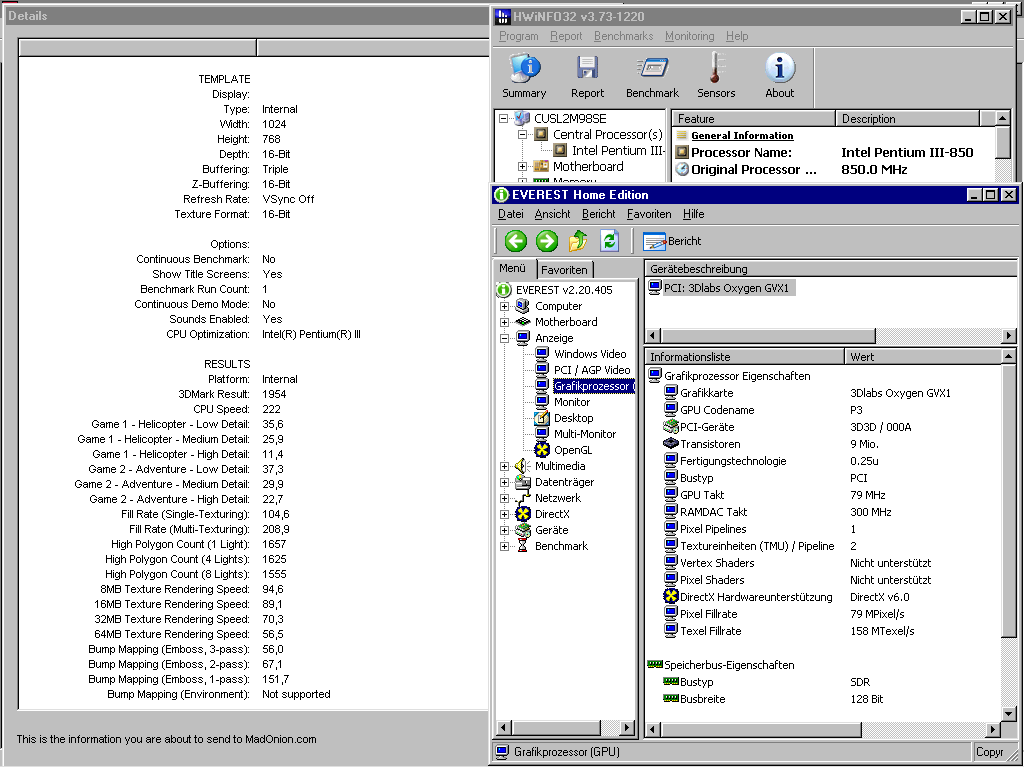Select PCI: 3Dlabs Oxygen GVX1 device entry
Image resolution: width=1024 pixels, height=768 pixels.
[x=721, y=288]
